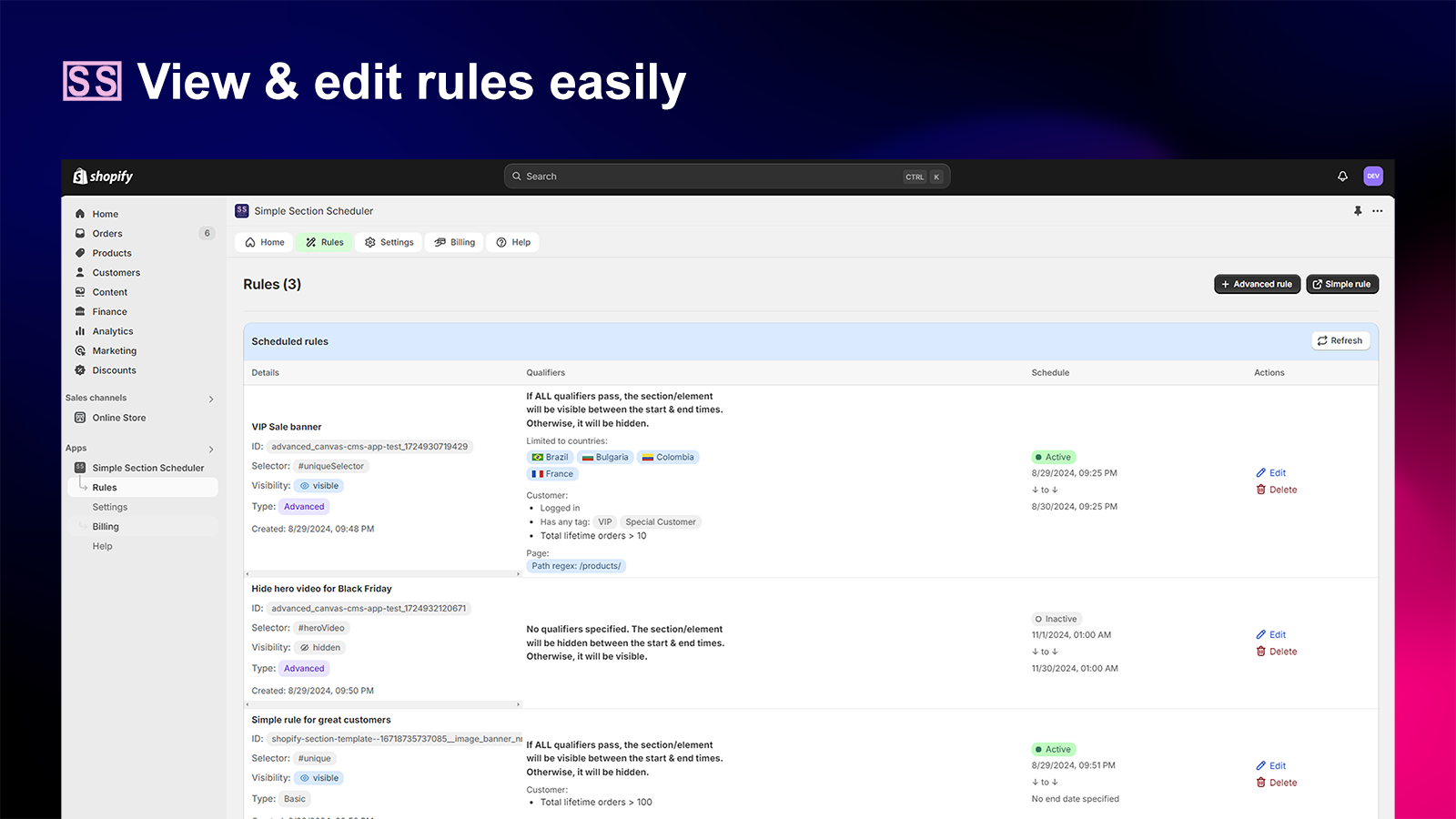Go to Home in the Shopify sidebar

point(106,215)
